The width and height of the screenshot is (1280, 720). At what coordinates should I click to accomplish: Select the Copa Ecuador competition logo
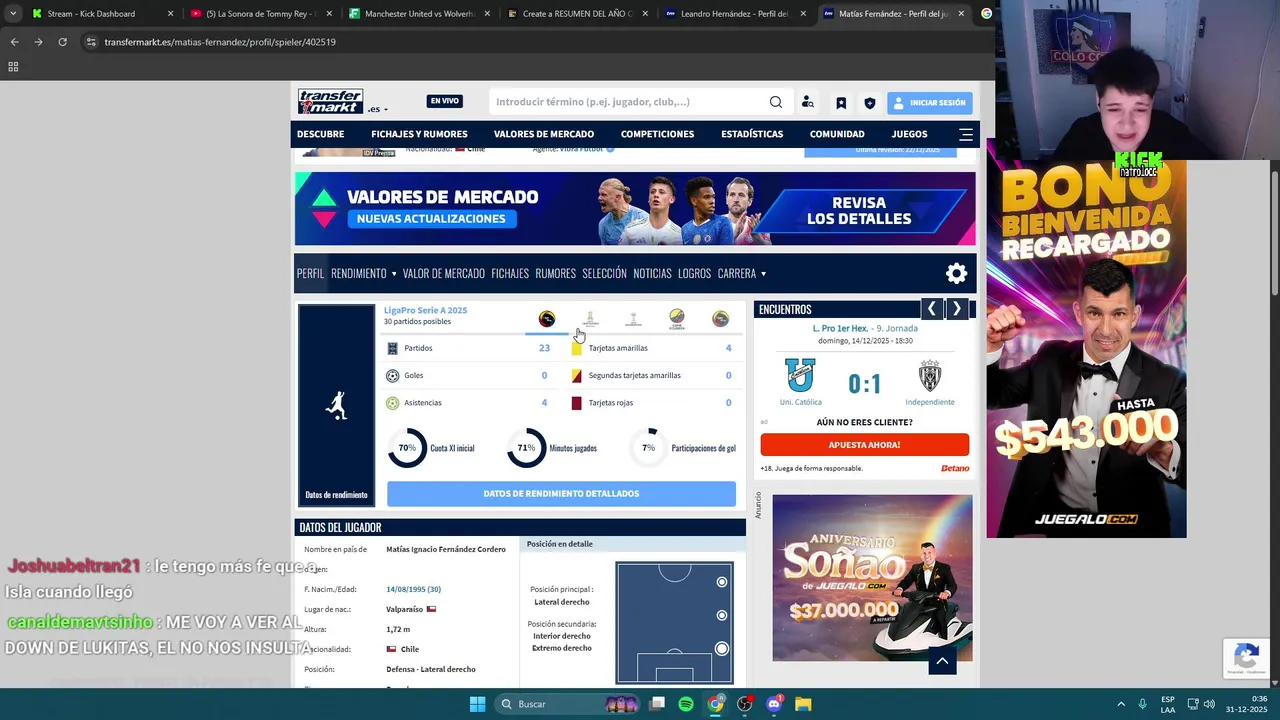click(x=677, y=319)
